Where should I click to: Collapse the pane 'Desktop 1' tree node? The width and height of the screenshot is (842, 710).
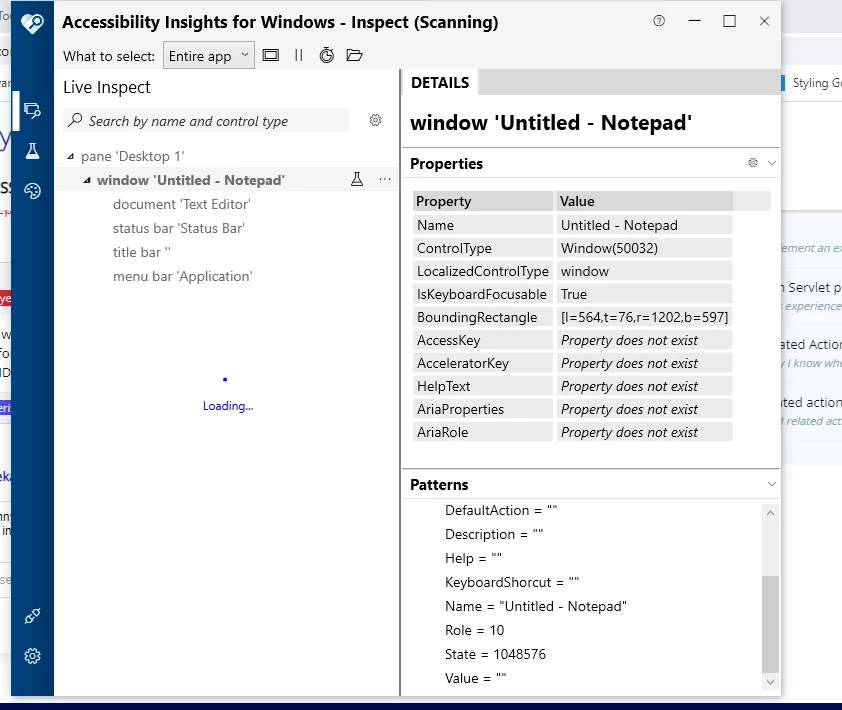coord(70,156)
